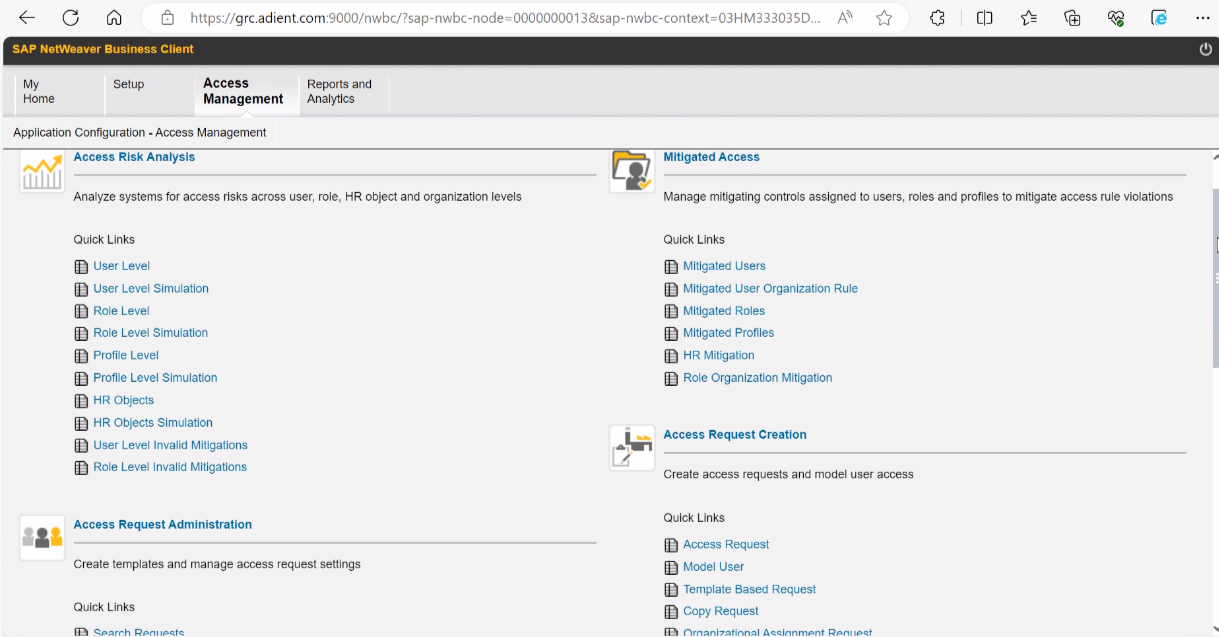Add page to favorites star icon
The image size is (1219, 637).
(x=884, y=18)
